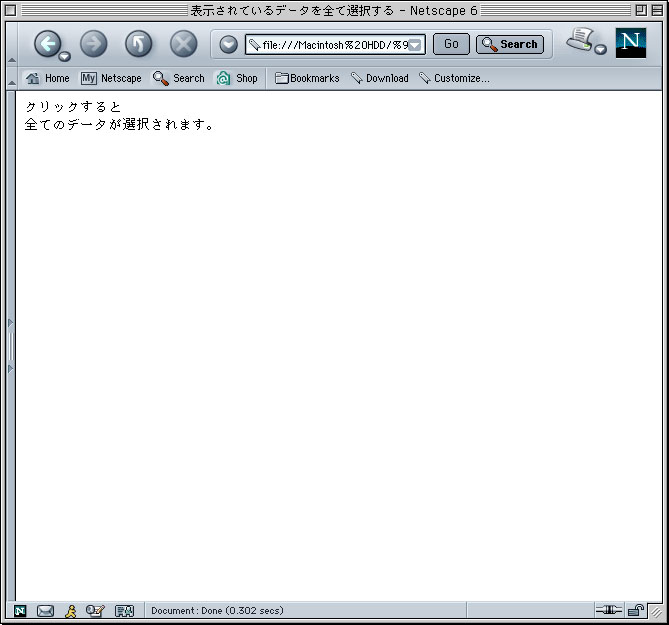669x625 pixels.
Task: Open Instant Messenger running man icon
Action: point(71,611)
